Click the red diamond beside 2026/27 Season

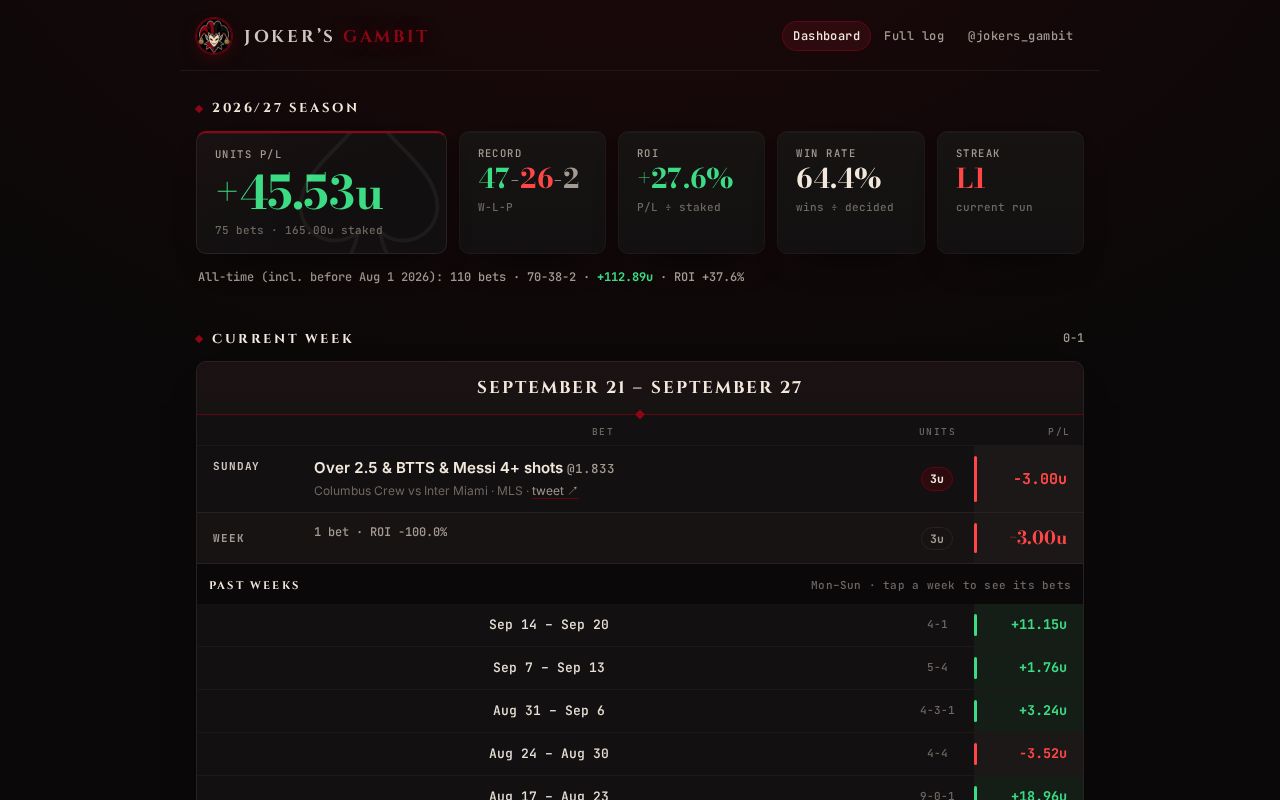[200, 108]
